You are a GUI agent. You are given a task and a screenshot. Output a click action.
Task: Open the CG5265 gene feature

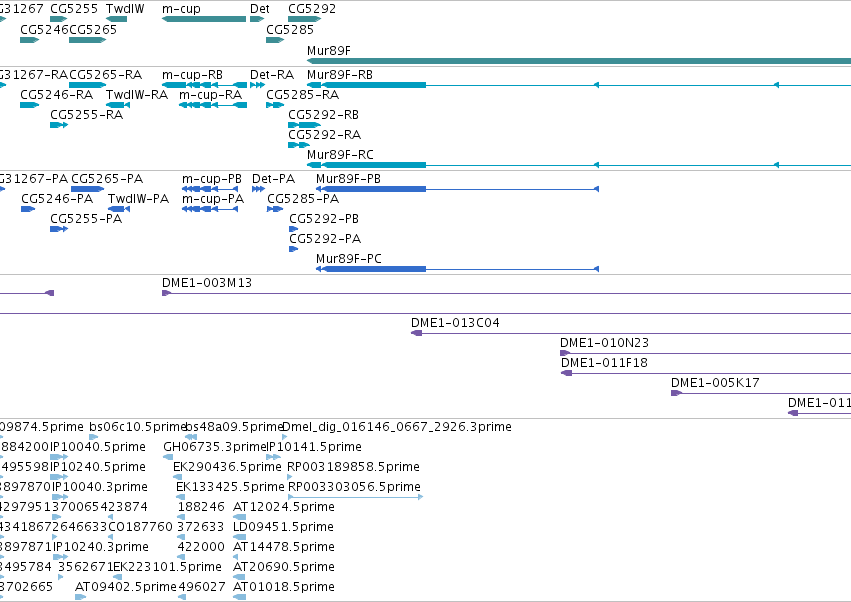tap(87, 40)
